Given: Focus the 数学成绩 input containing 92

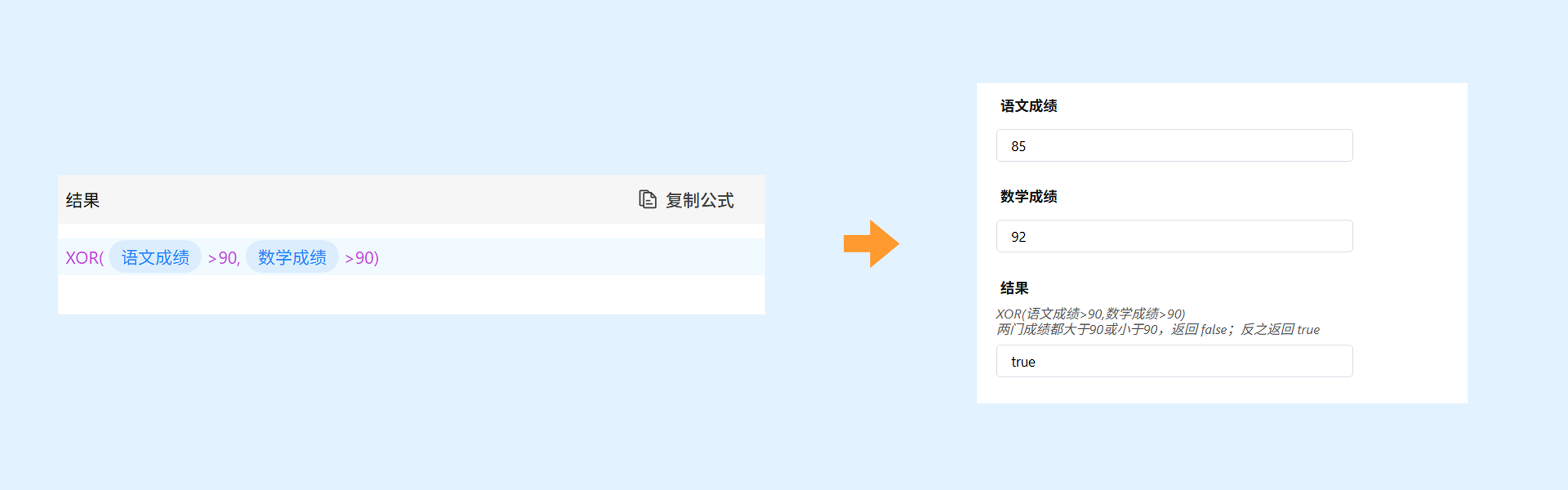Looking at the screenshot, I should pyautogui.click(x=1174, y=237).
